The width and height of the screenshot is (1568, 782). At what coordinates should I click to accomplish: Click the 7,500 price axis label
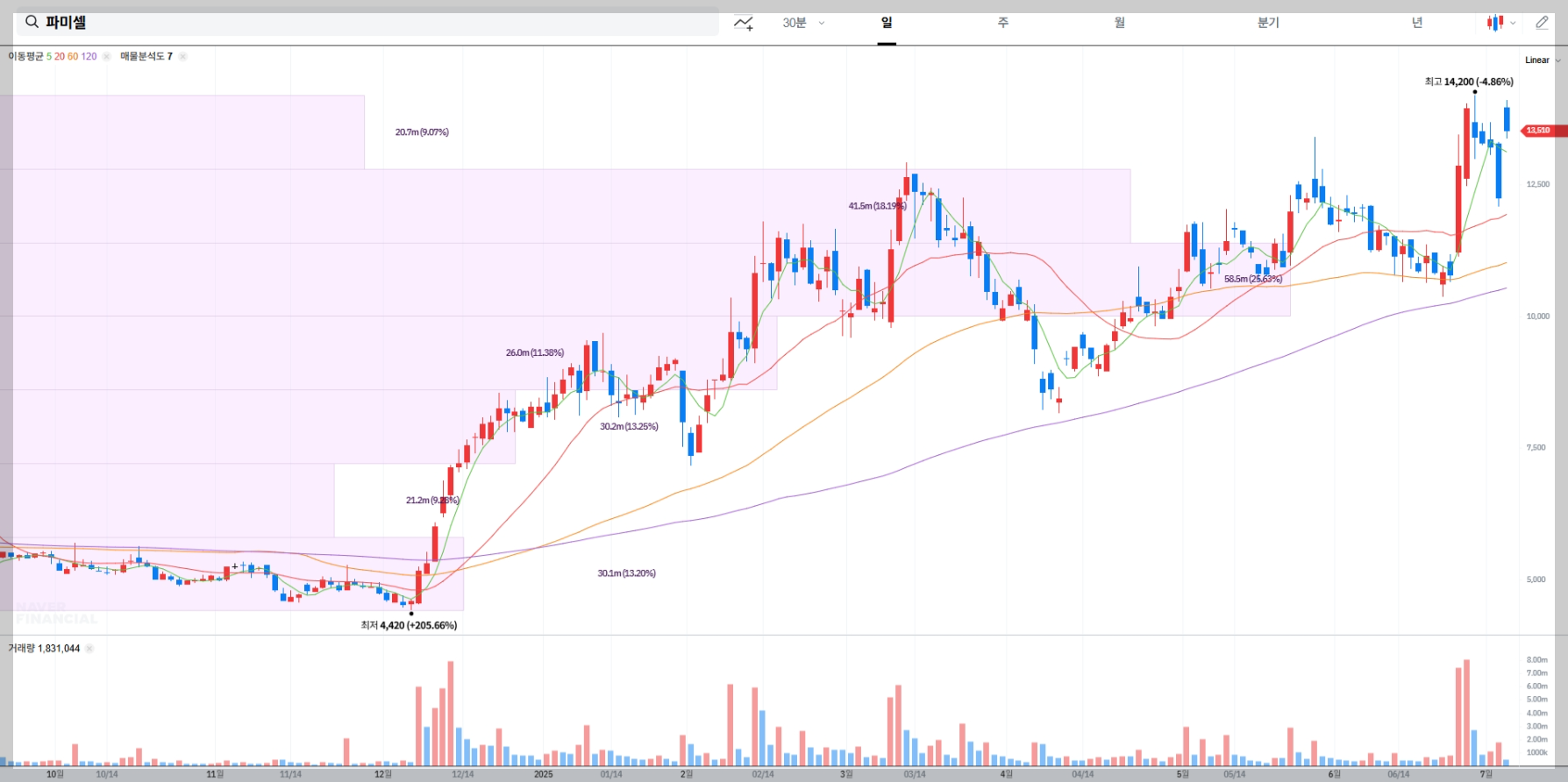click(x=1536, y=448)
